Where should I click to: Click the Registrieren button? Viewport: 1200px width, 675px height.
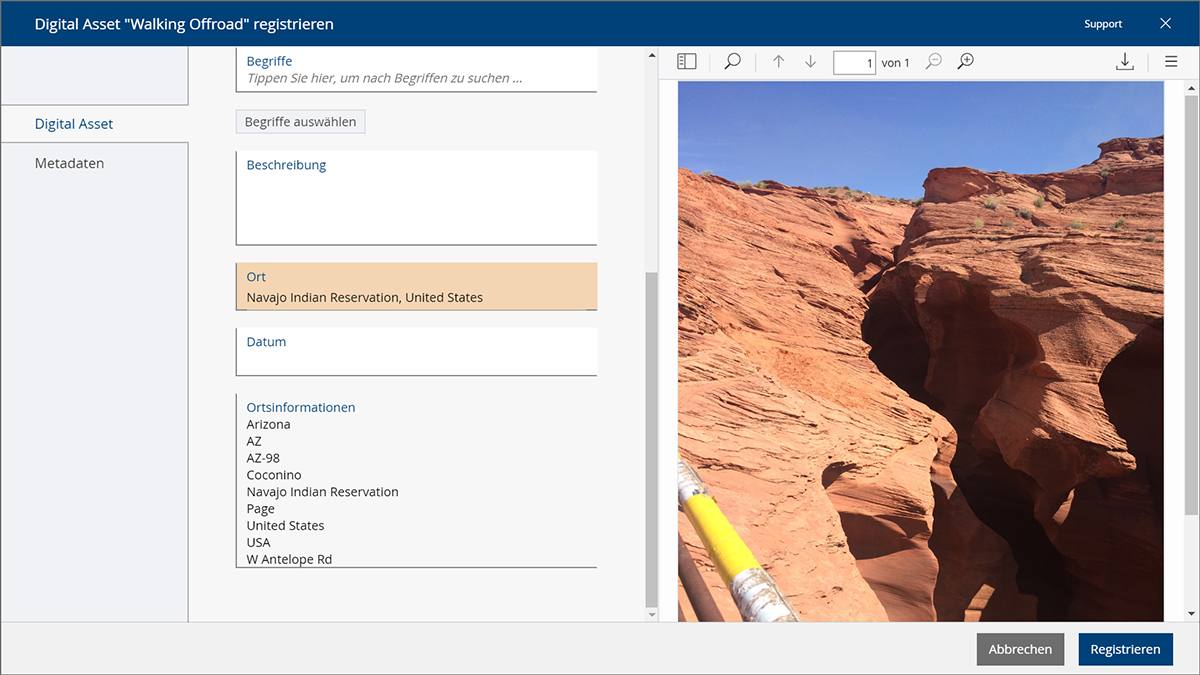(1125, 649)
